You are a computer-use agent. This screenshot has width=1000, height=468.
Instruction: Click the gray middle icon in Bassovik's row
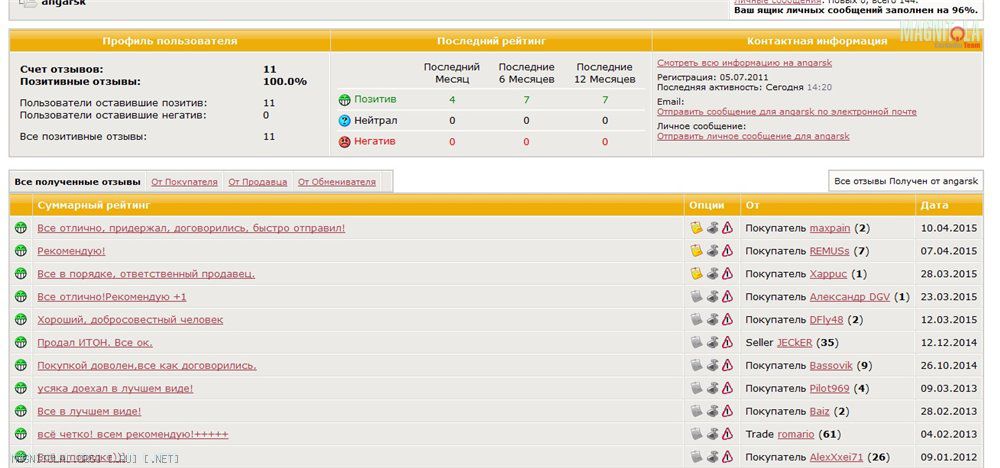click(x=713, y=366)
